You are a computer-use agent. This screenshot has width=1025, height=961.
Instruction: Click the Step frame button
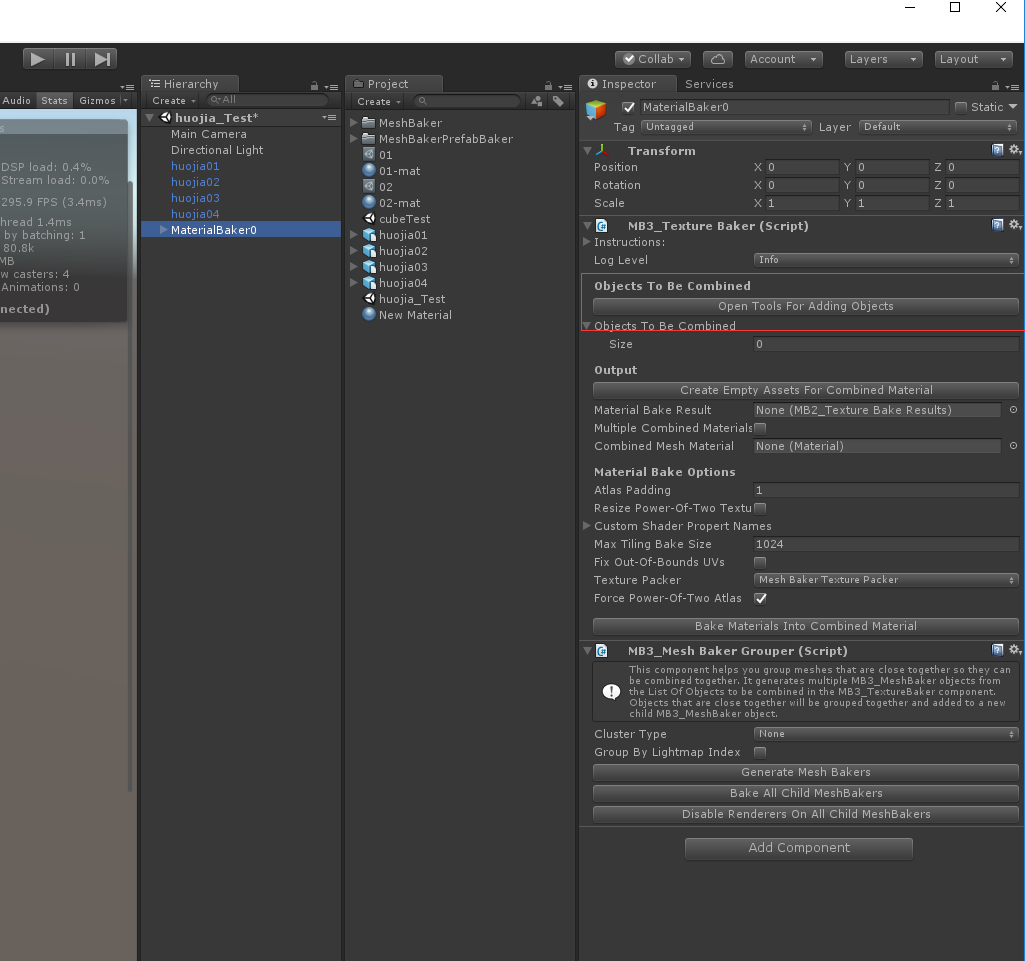pyautogui.click(x=102, y=58)
